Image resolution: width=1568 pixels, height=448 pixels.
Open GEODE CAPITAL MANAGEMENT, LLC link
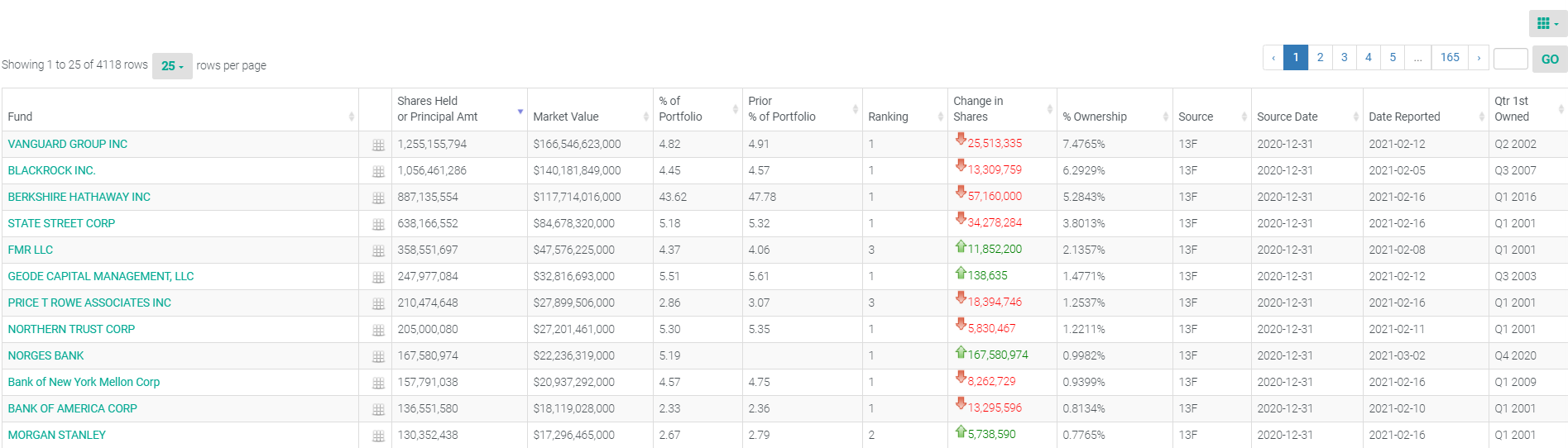[x=101, y=276]
